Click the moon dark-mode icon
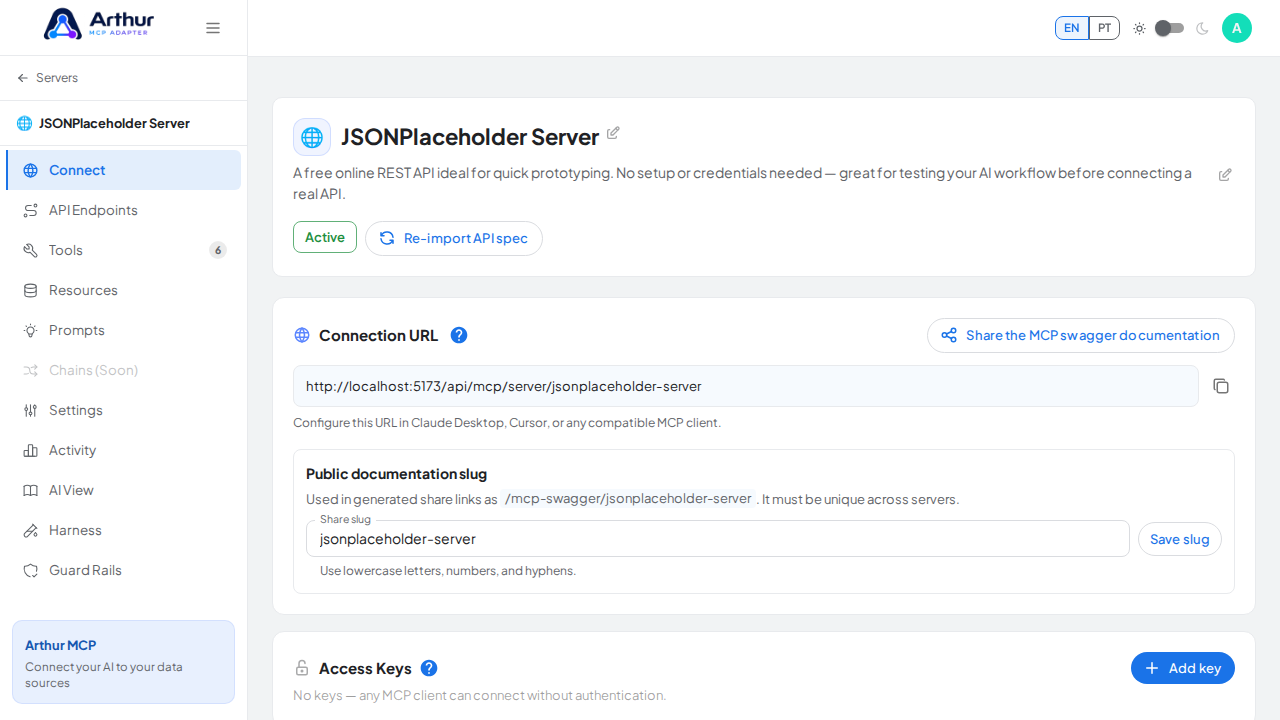The image size is (1280, 720). click(1202, 28)
